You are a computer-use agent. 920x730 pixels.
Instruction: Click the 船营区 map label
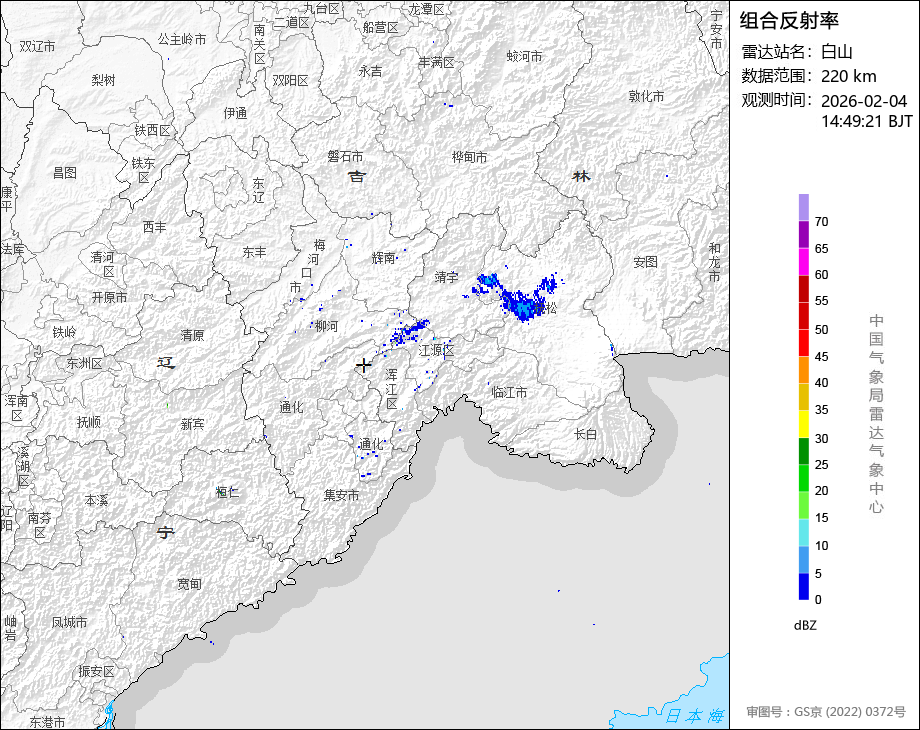point(381,28)
